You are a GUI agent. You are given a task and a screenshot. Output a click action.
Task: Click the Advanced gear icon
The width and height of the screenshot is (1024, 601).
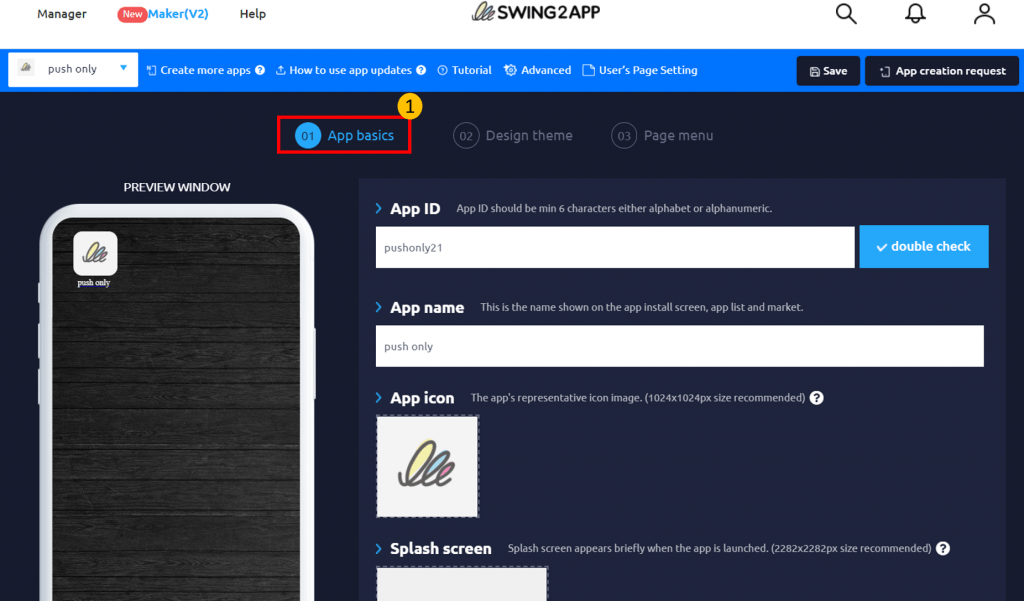tap(510, 70)
